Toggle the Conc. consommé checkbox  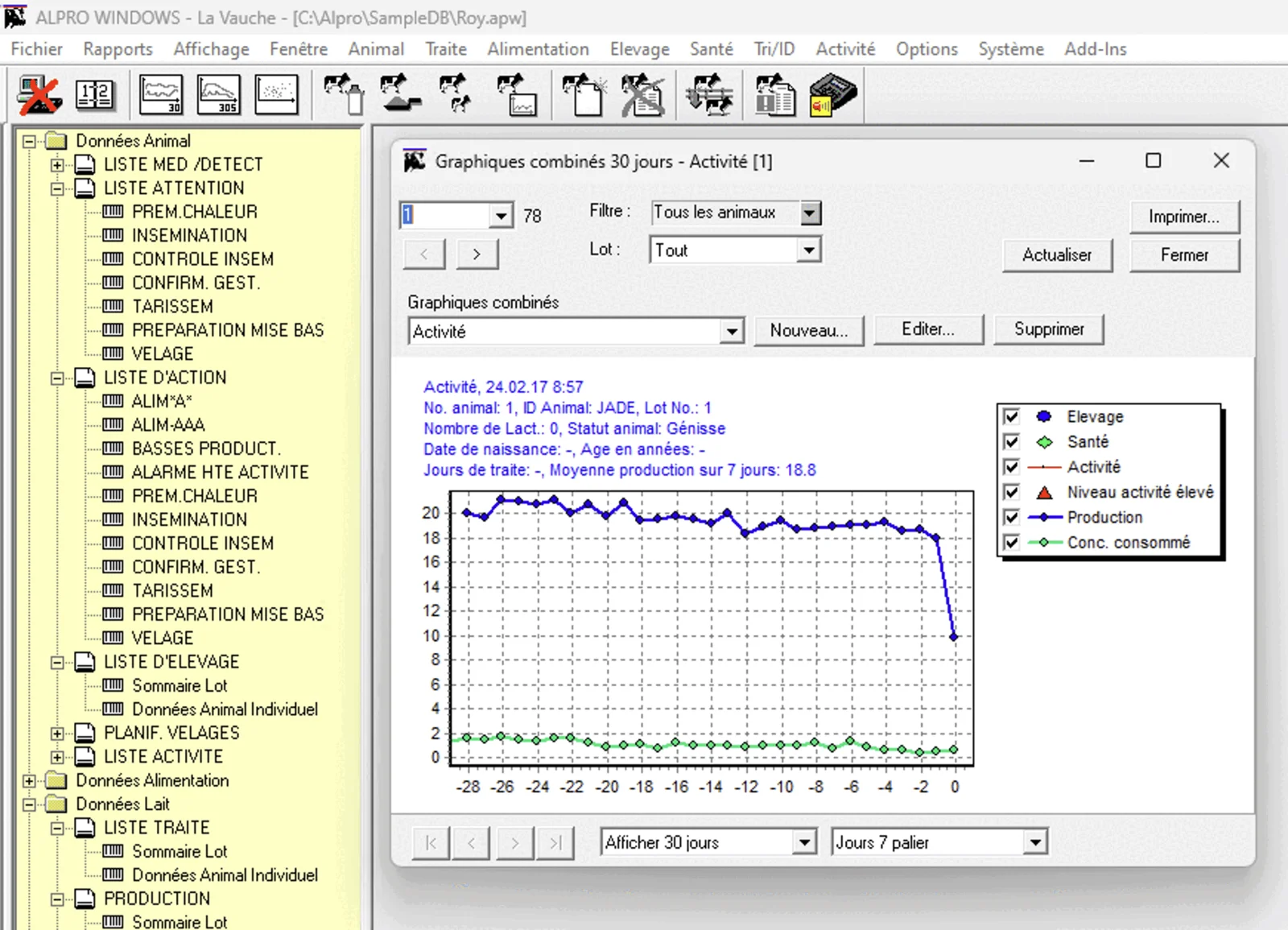point(1012,542)
